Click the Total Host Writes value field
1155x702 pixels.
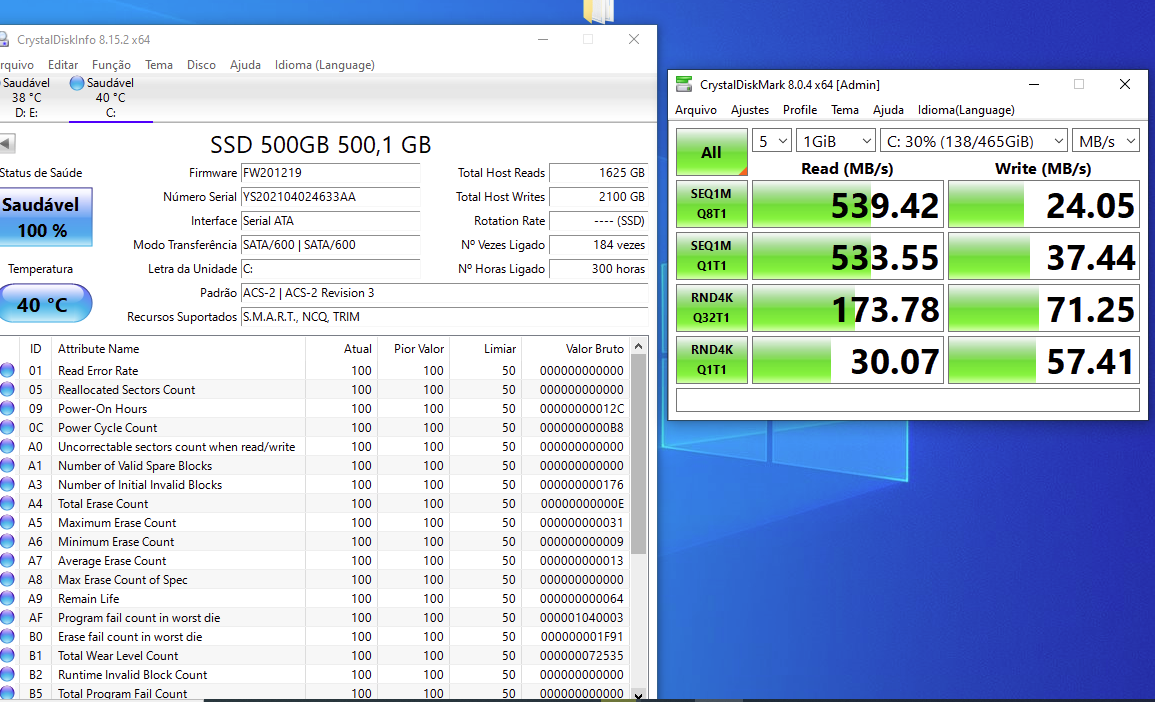tap(598, 197)
